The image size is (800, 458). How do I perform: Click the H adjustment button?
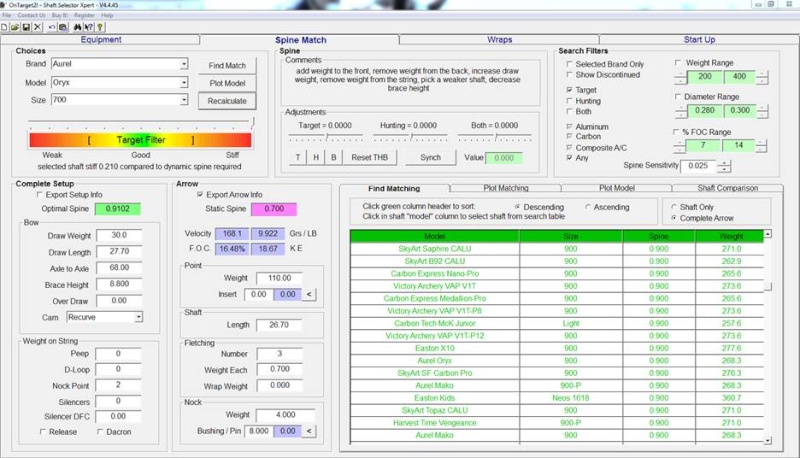point(316,157)
